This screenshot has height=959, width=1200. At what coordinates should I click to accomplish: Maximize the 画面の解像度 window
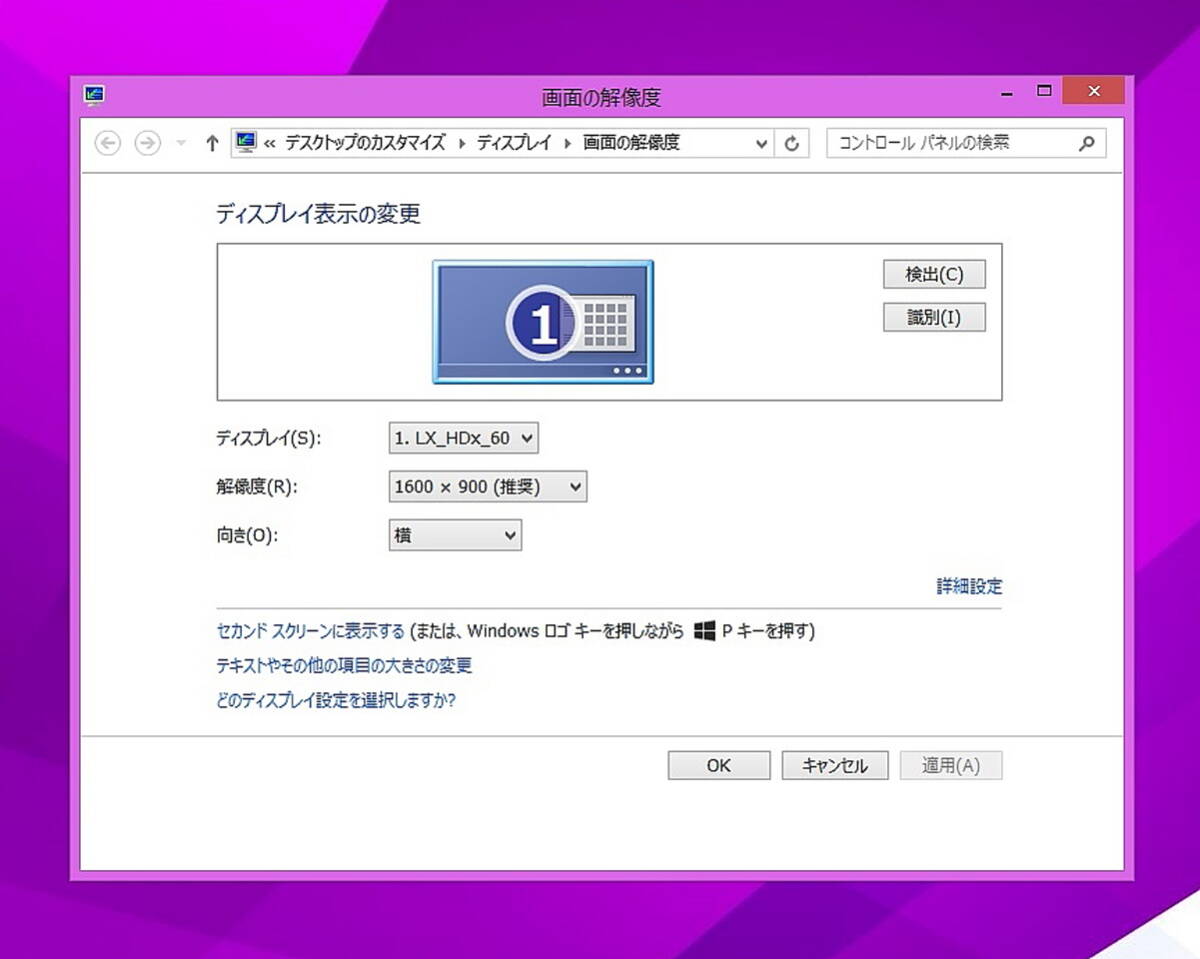[x=1044, y=91]
